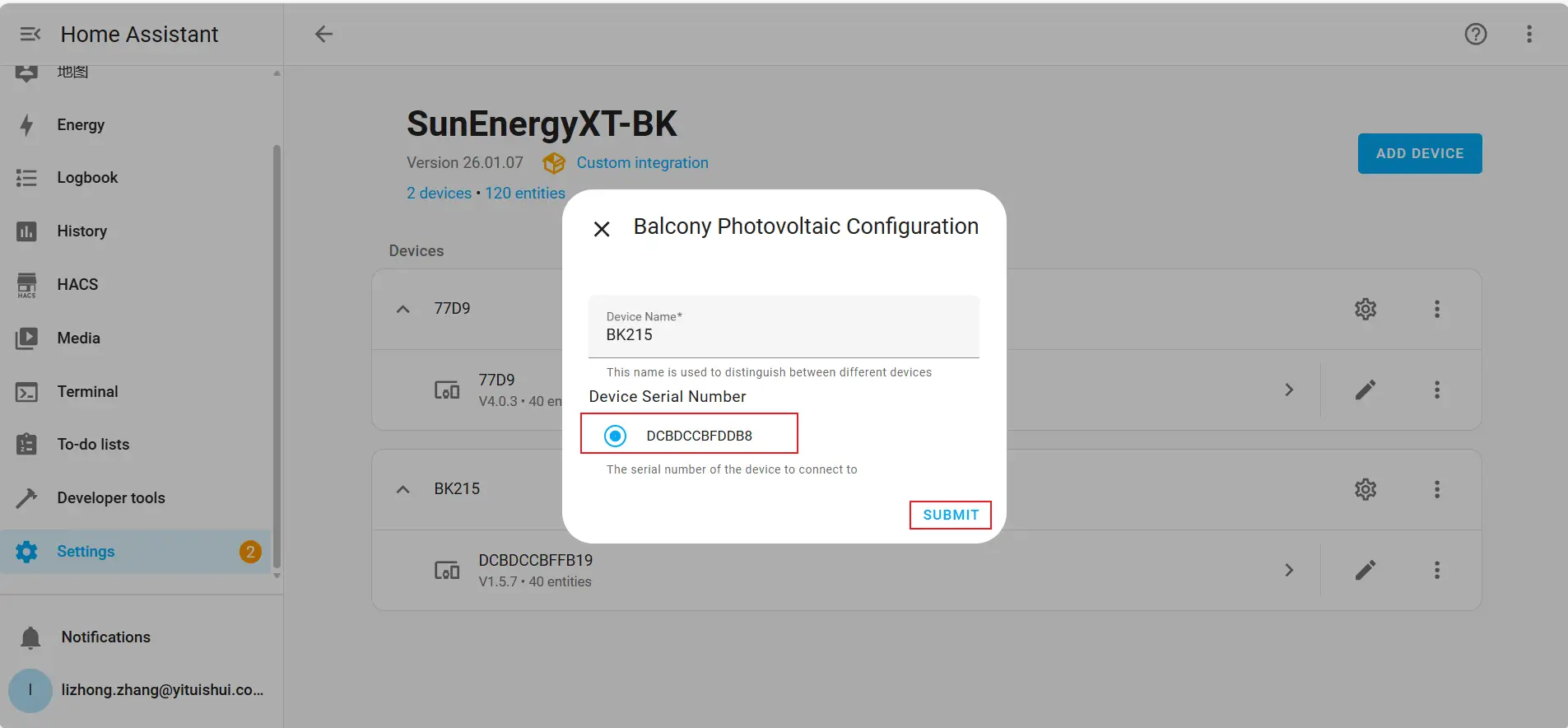Open three-dot menu for BK215 entry
This screenshot has width=1568, height=728.
(x=1436, y=489)
